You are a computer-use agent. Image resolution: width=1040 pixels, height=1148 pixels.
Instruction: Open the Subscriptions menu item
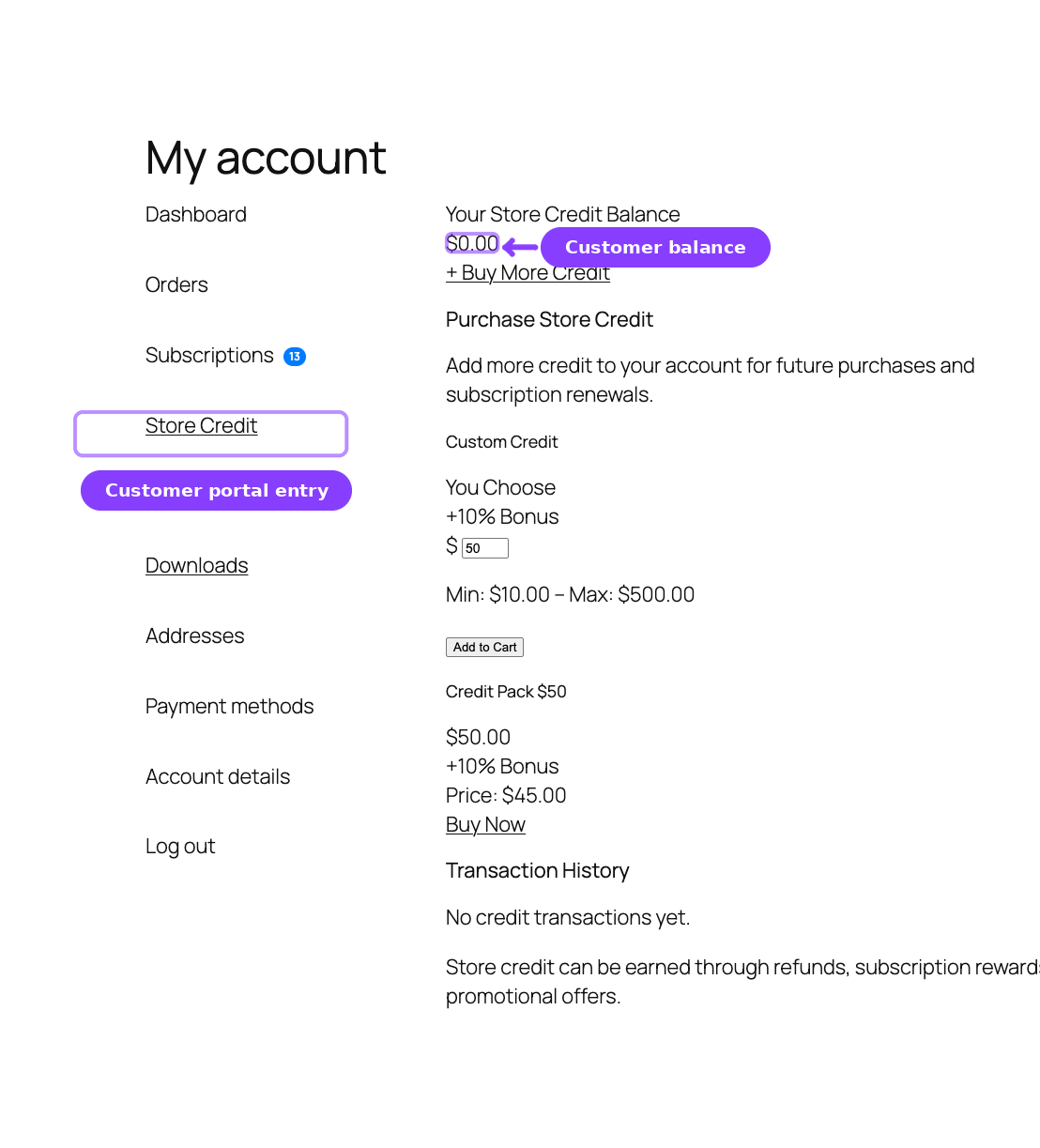click(209, 355)
